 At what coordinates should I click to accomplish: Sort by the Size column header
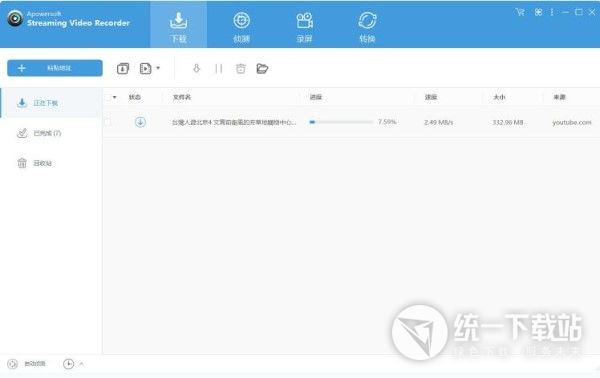[499, 97]
